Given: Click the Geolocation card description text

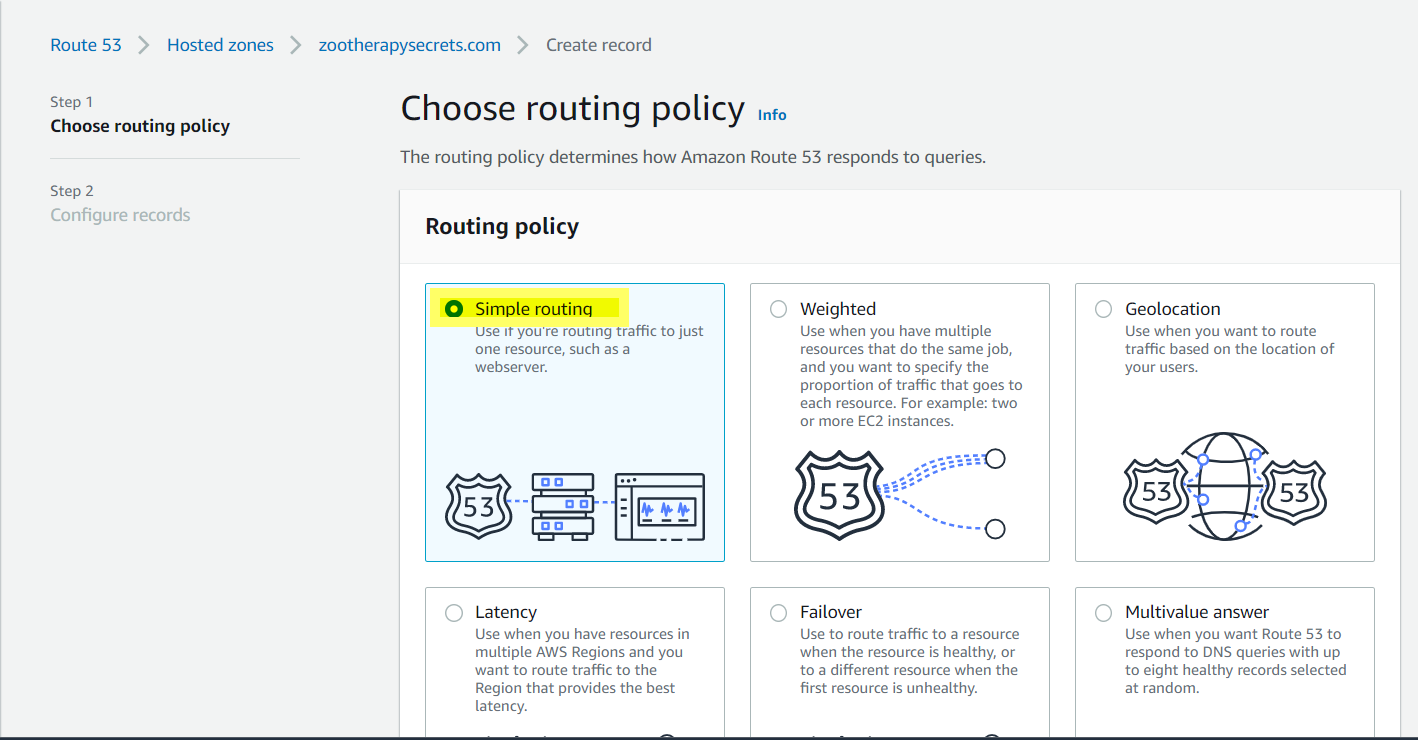Looking at the screenshot, I should (x=1230, y=349).
